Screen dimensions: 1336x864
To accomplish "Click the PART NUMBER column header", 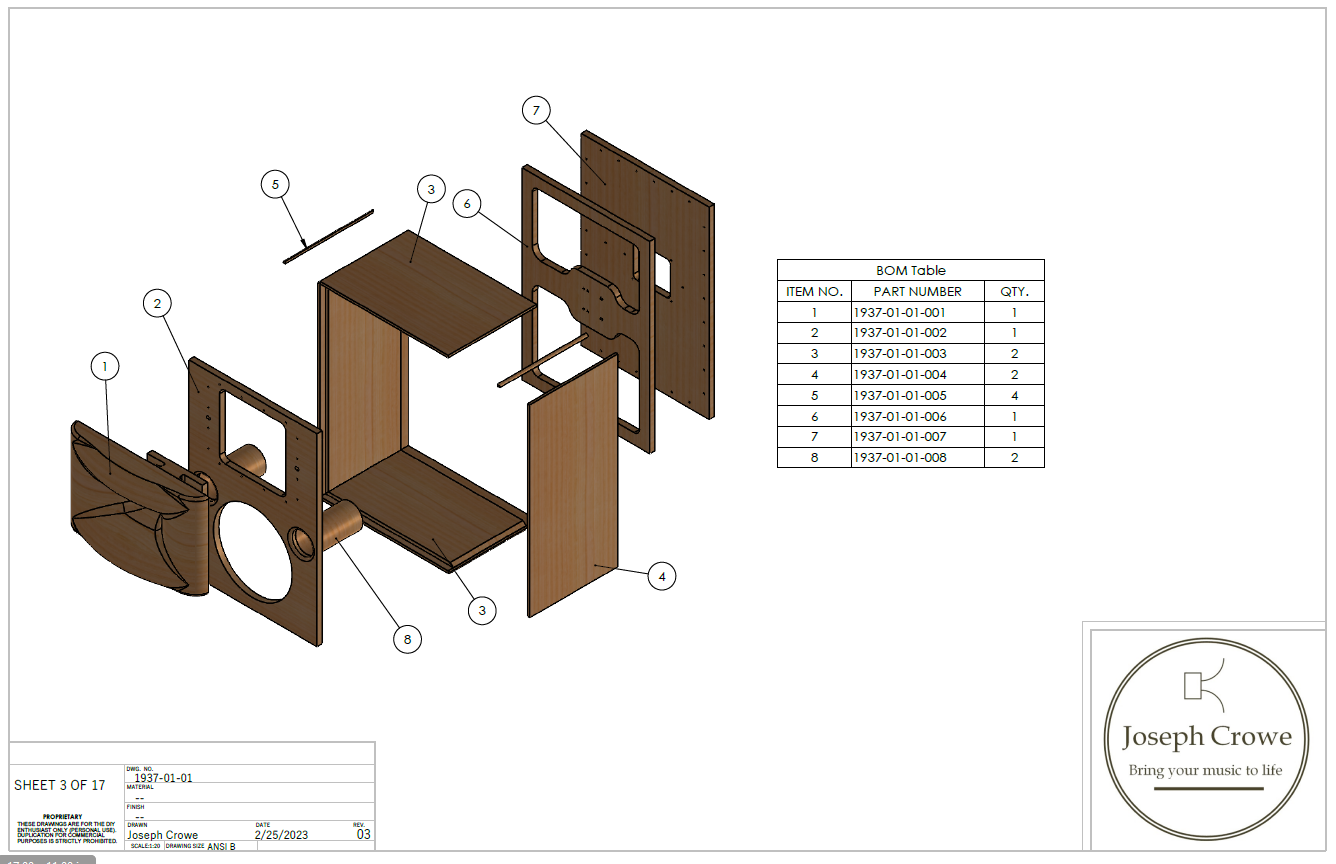I will [x=917, y=291].
